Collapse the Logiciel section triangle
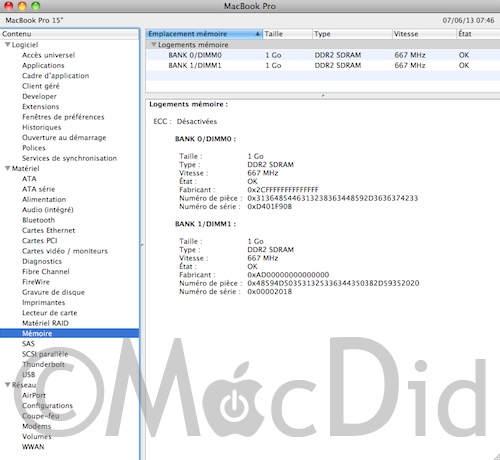The height and width of the screenshot is (460, 500). click(7, 45)
